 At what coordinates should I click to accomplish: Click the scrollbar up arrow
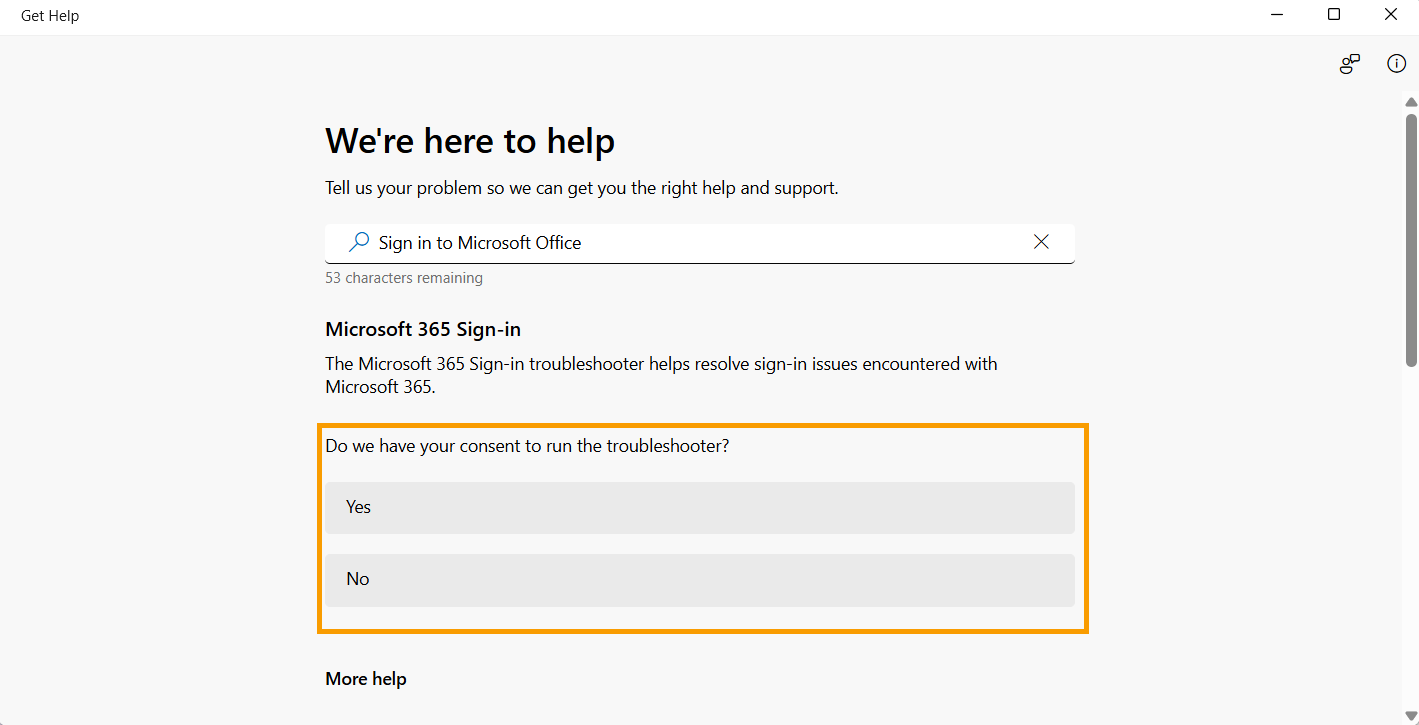(1411, 102)
